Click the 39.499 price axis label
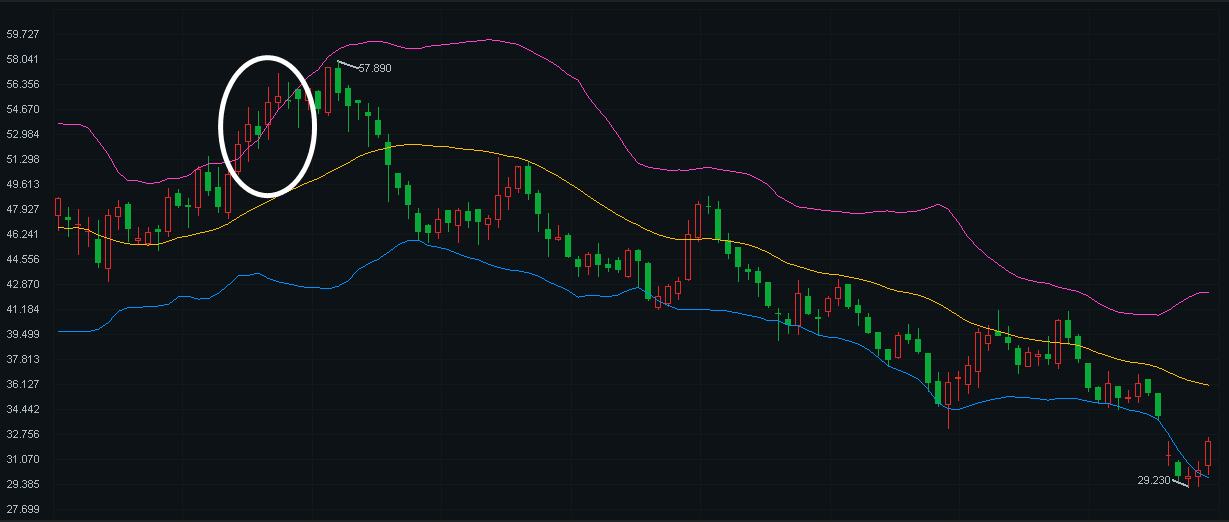The height and width of the screenshot is (522, 1229). pos(22,334)
